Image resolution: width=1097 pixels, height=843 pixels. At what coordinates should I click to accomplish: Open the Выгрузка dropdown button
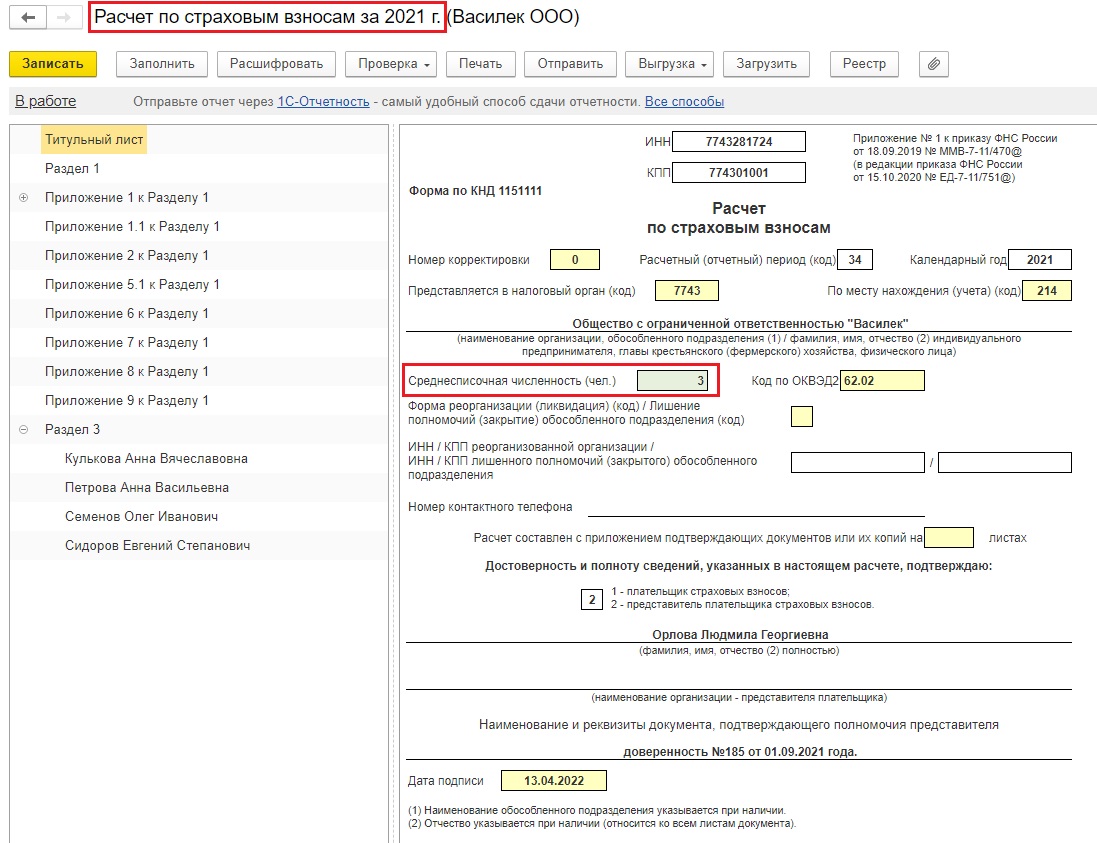pyautogui.click(x=672, y=64)
